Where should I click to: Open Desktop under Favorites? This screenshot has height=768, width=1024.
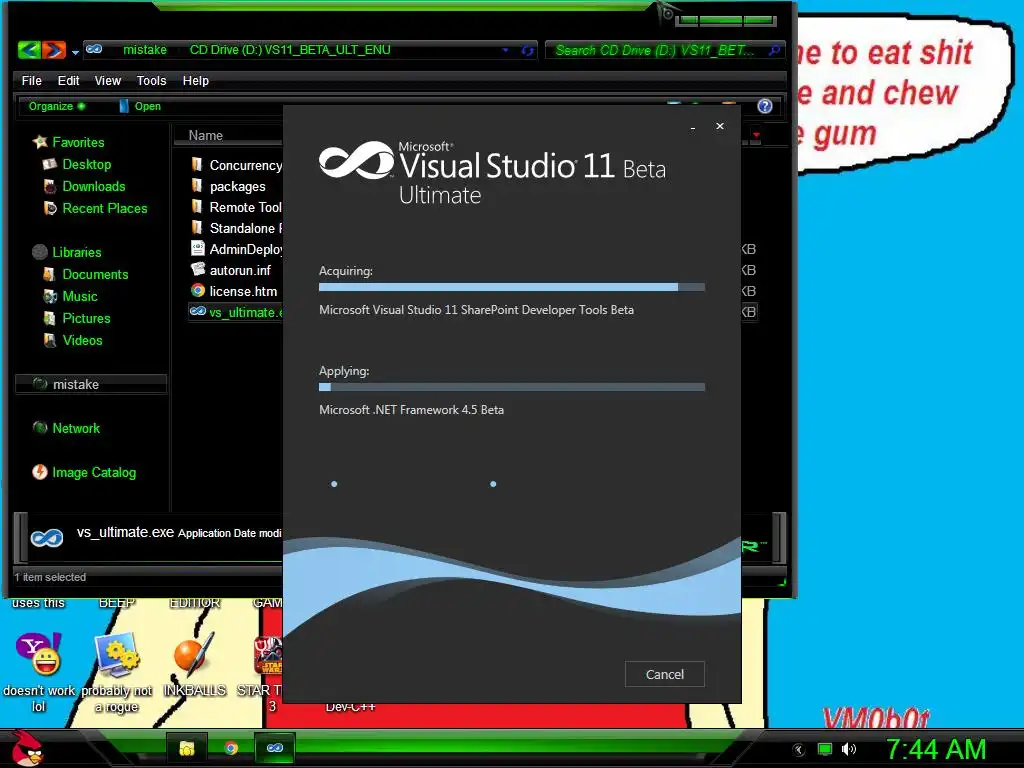pyautogui.click(x=87, y=164)
